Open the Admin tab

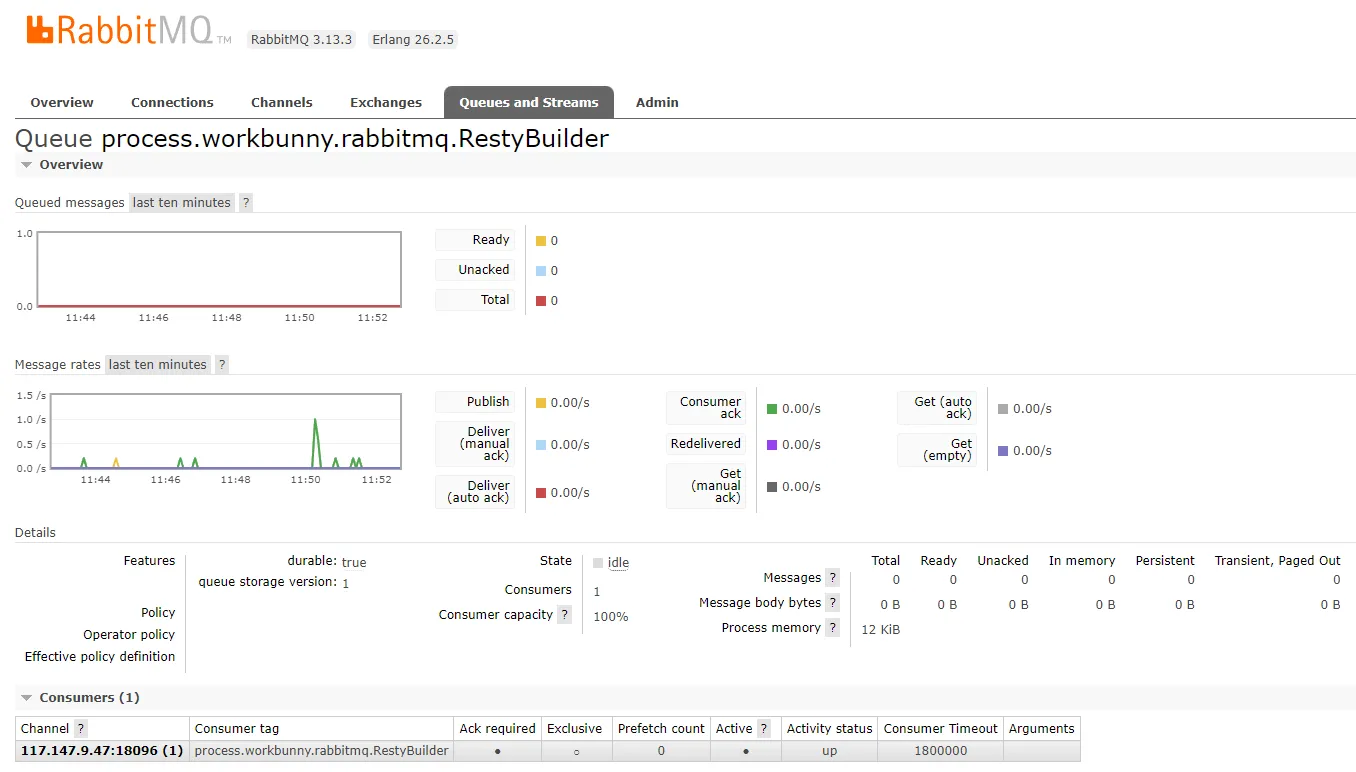coord(657,103)
